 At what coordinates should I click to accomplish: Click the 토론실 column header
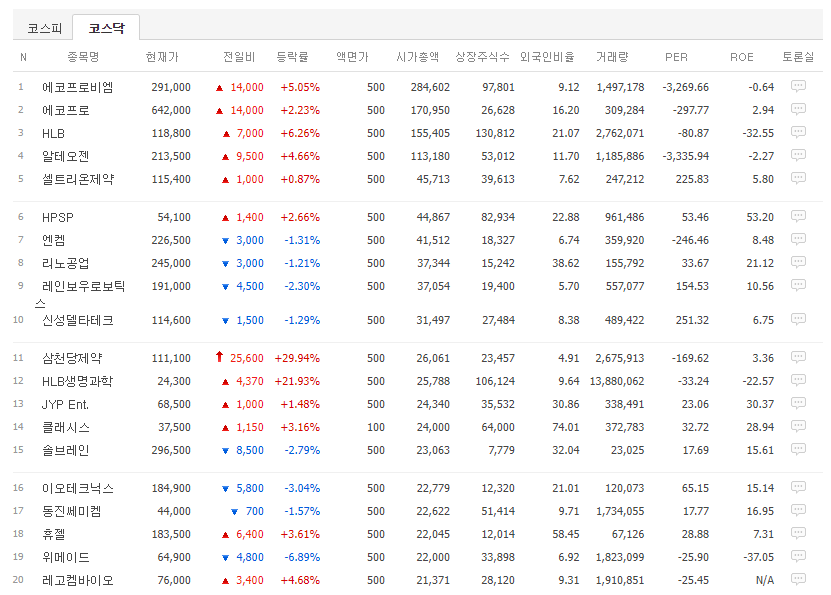coord(798,57)
